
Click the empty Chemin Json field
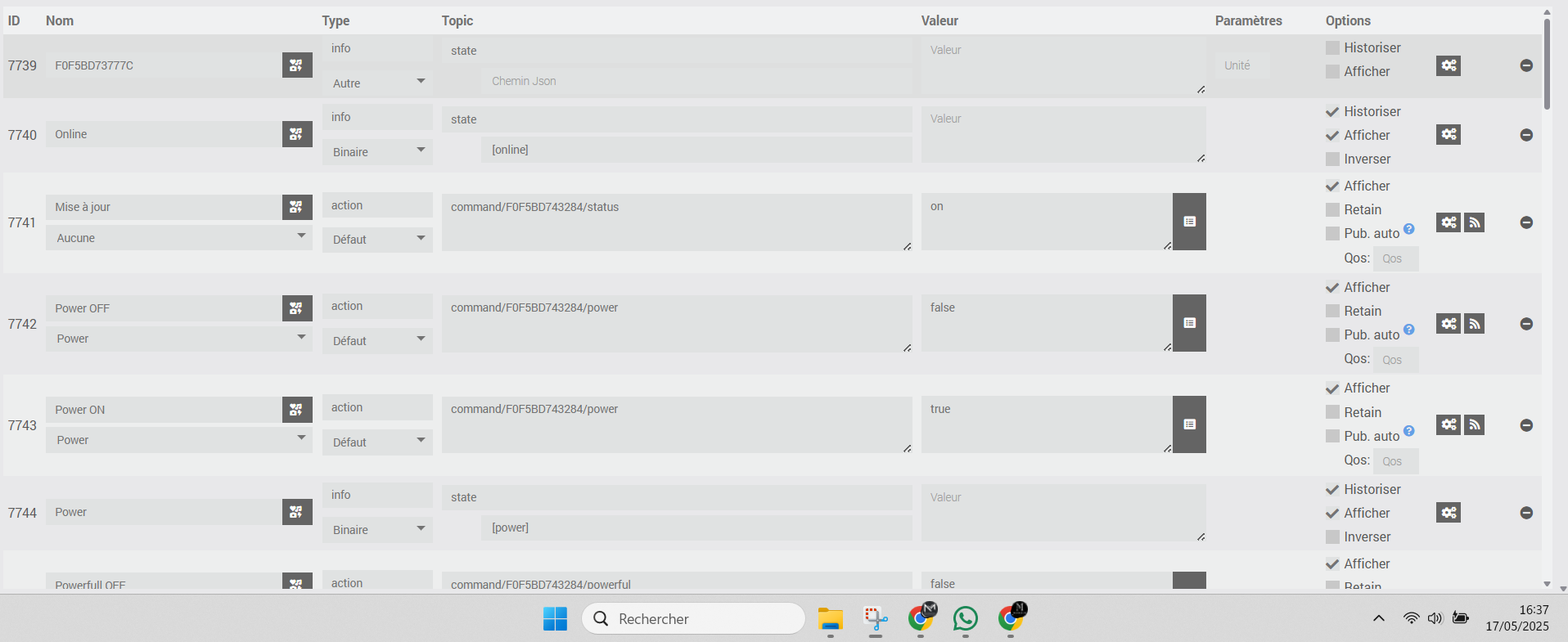696,81
